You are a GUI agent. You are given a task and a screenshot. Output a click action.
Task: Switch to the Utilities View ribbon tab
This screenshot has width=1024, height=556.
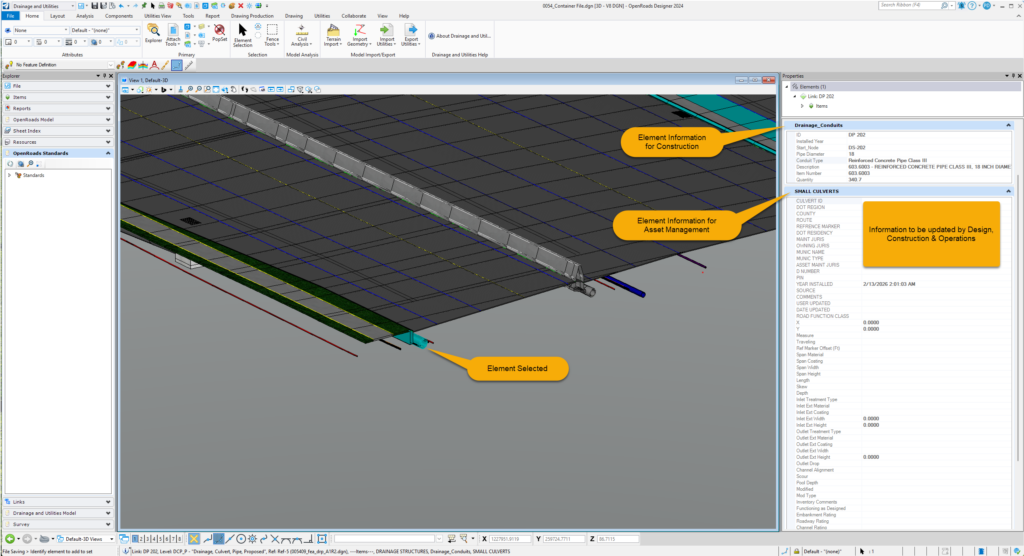click(157, 16)
